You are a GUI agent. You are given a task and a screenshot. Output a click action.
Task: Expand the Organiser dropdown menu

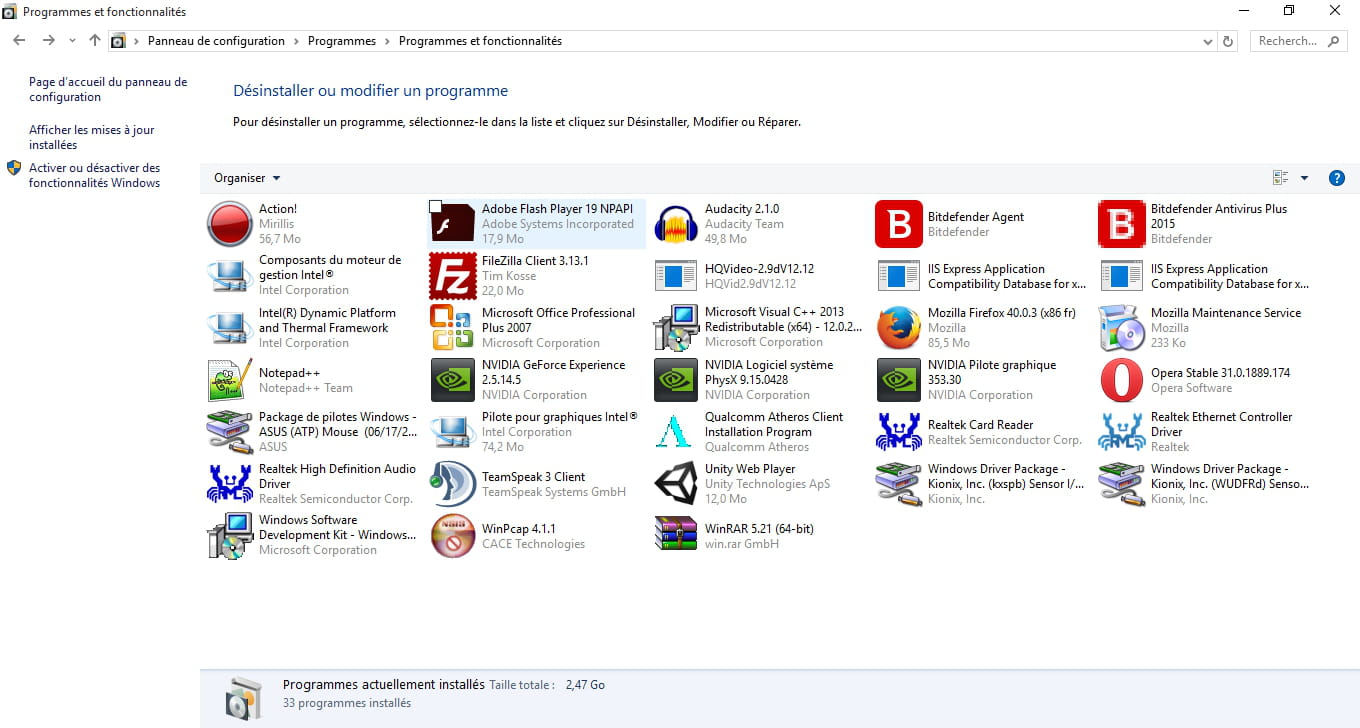pos(247,178)
